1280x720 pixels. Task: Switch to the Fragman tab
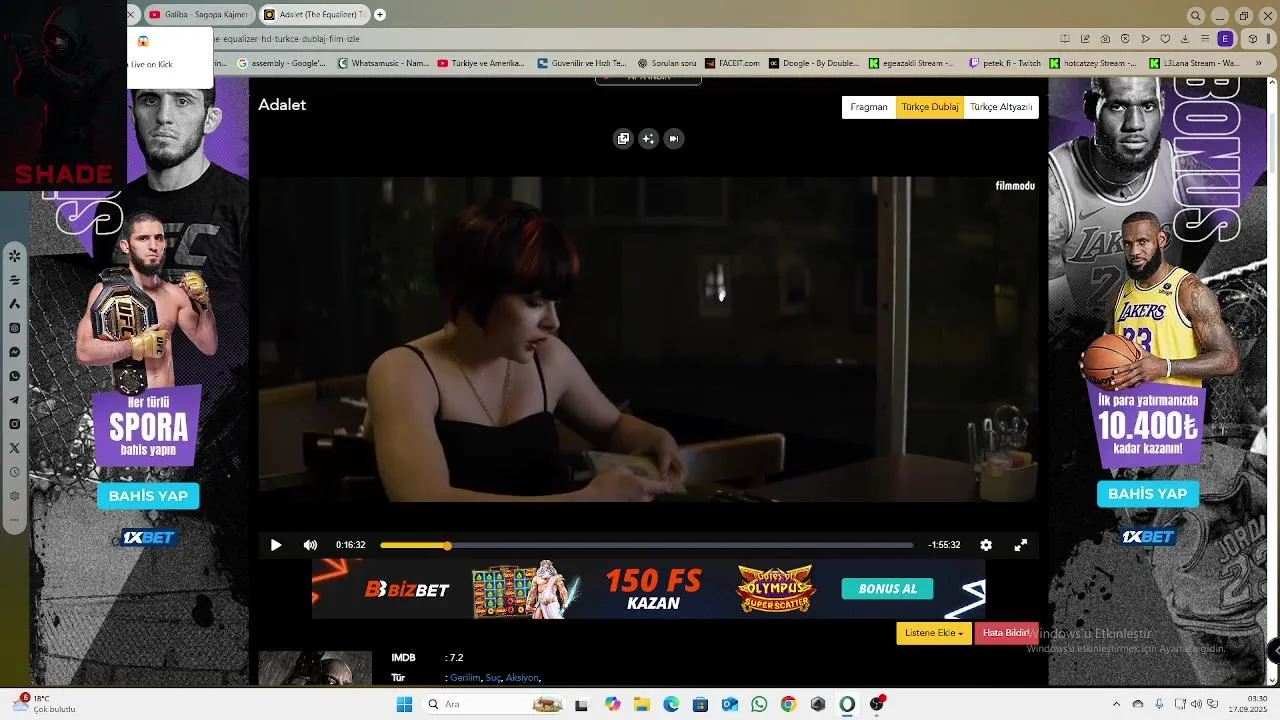click(869, 107)
